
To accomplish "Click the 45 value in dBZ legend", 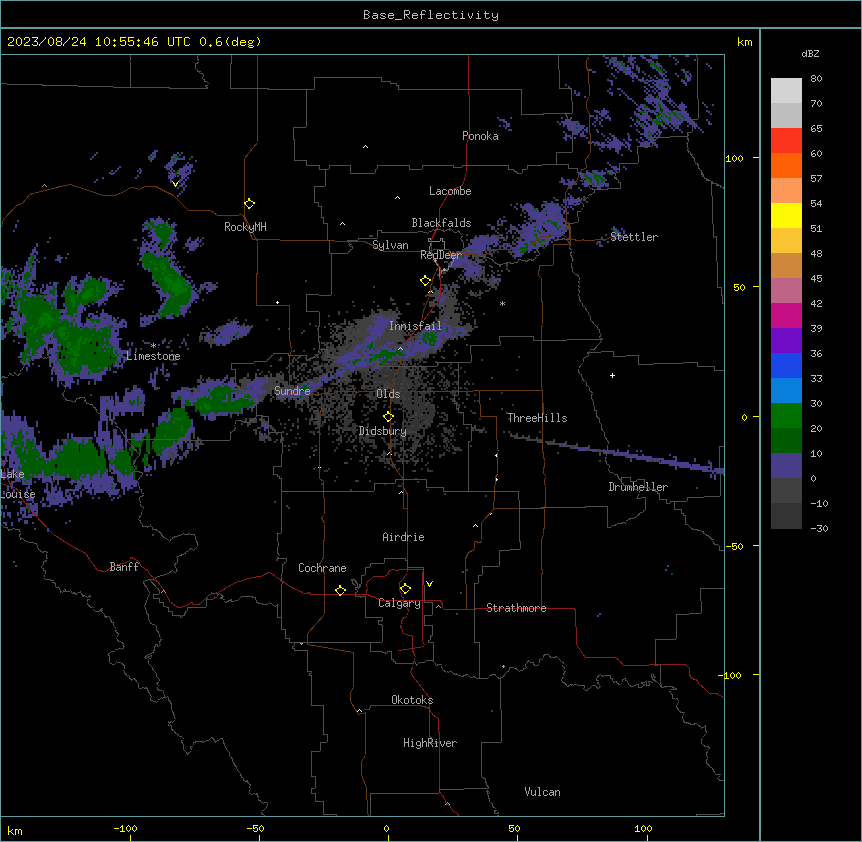I will pyautogui.click(x=816, y=279).
